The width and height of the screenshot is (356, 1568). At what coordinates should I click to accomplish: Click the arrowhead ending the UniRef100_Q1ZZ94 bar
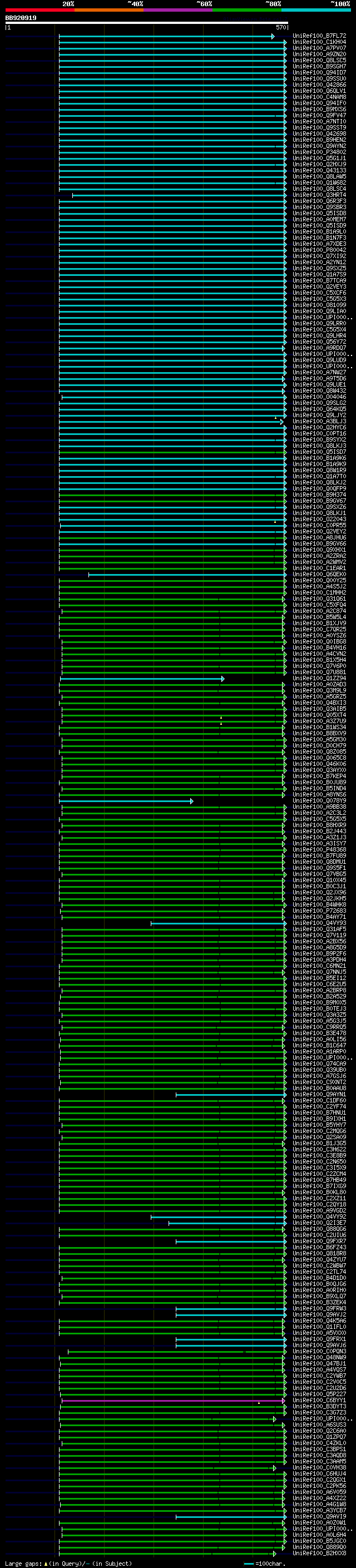(x=222, y=679)
